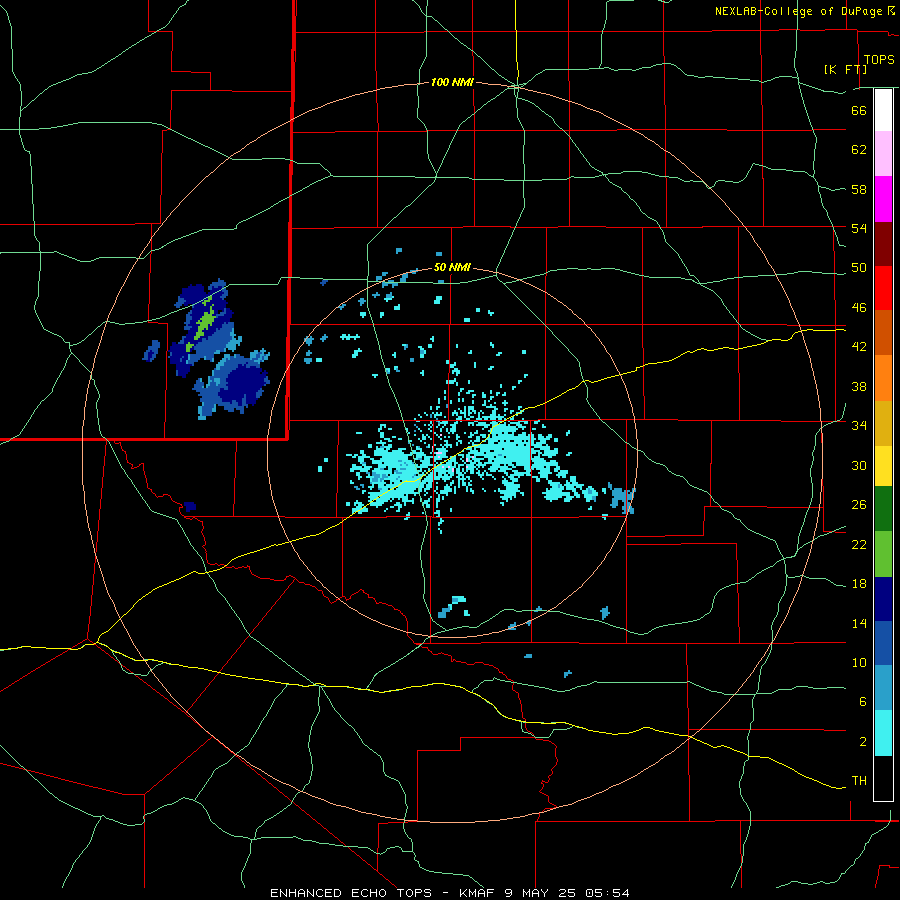Select the light green 22 K FT legend swatch
This screenshot has height=900, width=900.
point(883,554)
